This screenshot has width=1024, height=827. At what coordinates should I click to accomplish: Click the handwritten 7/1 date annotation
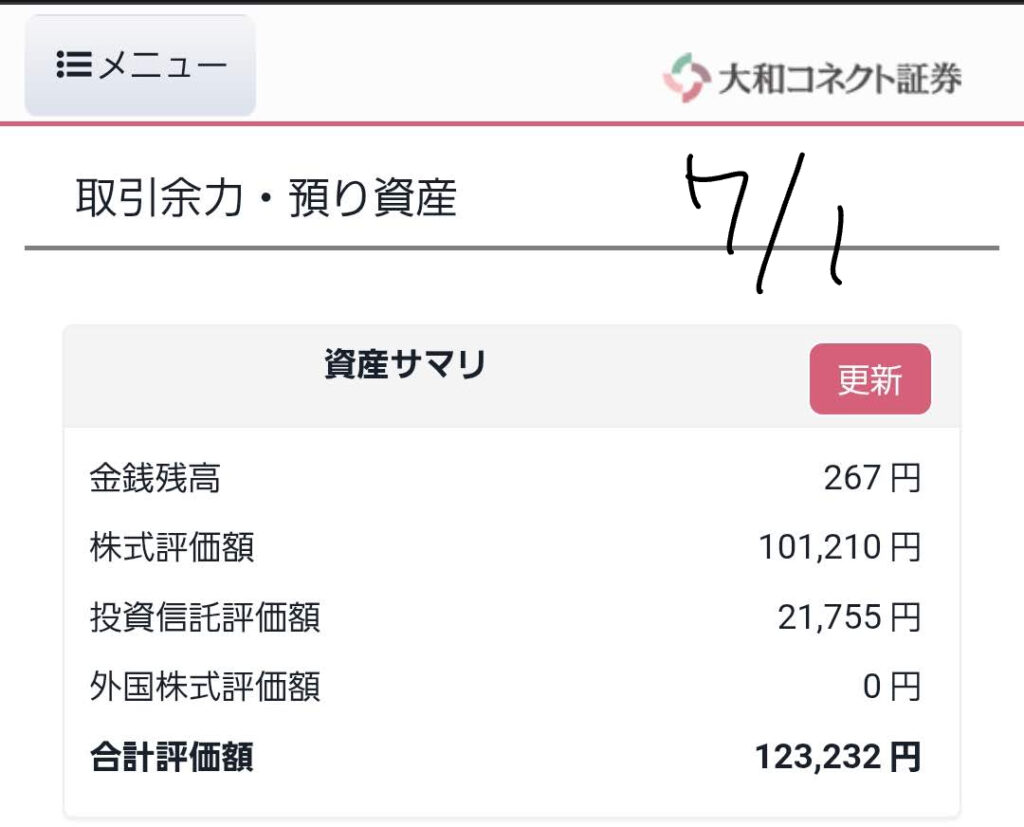click(x=765, y=222)
